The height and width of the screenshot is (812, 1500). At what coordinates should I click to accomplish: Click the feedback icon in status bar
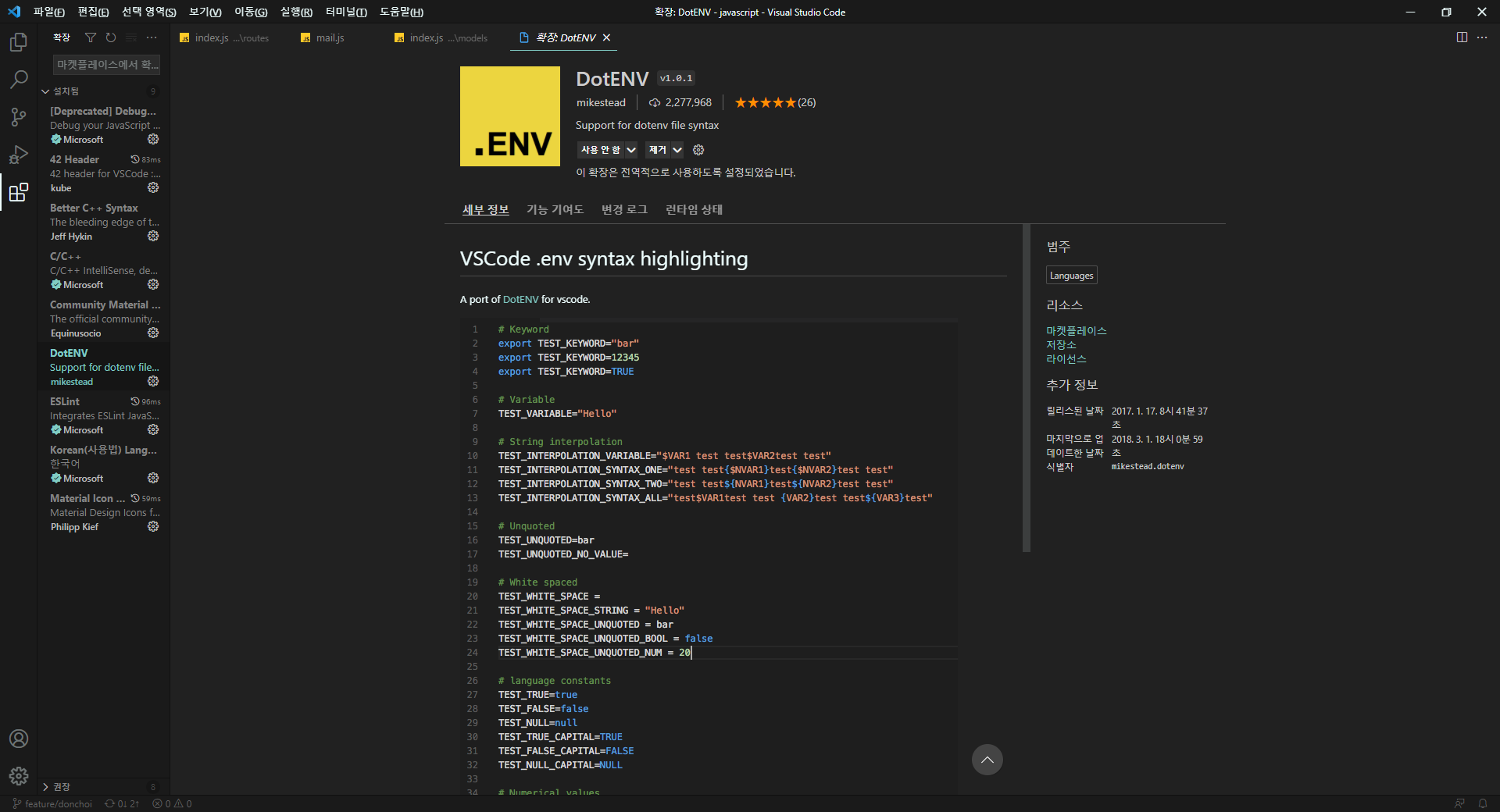click(1459, 803)
